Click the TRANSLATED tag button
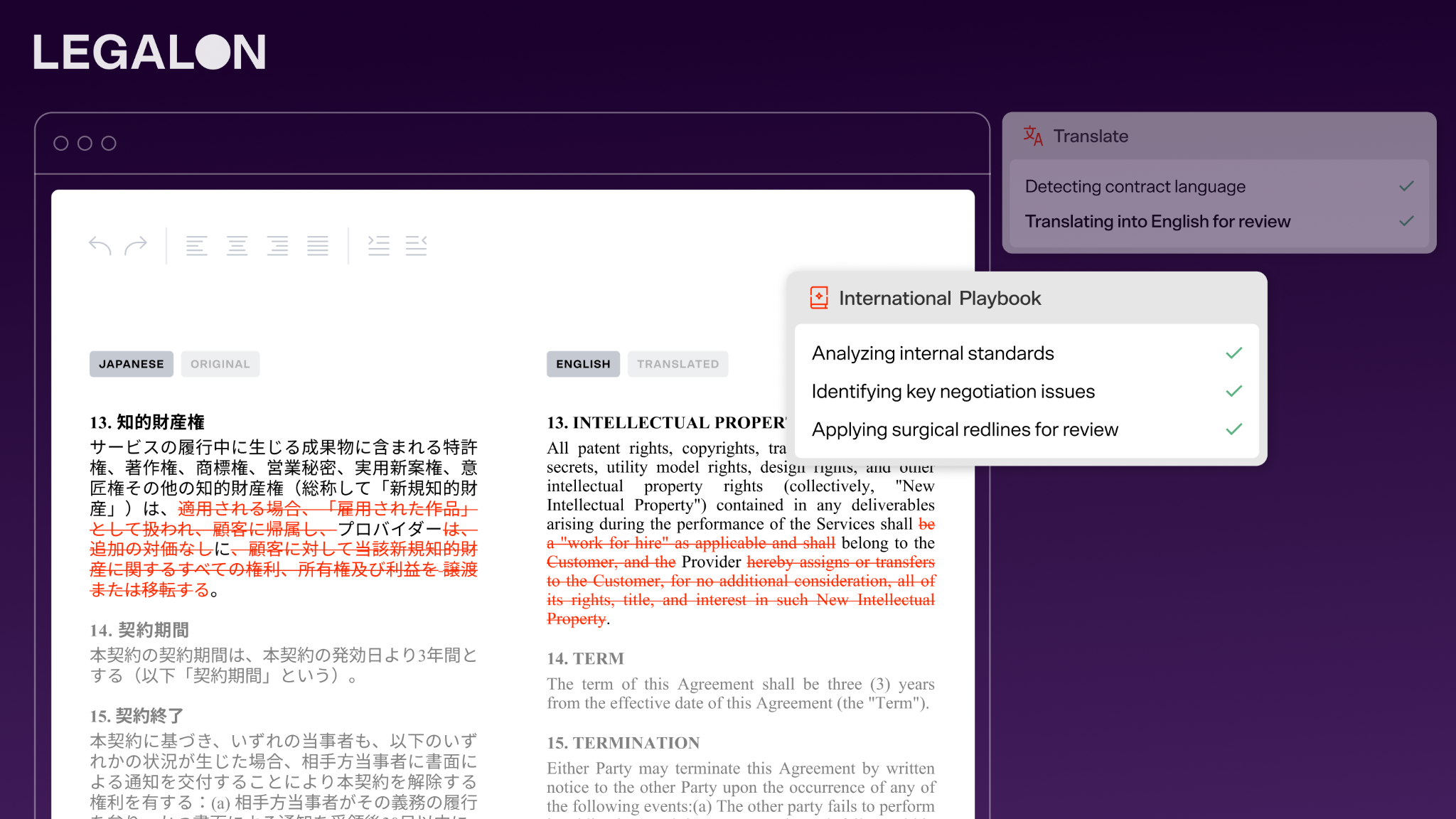 (x=678, y=364)
